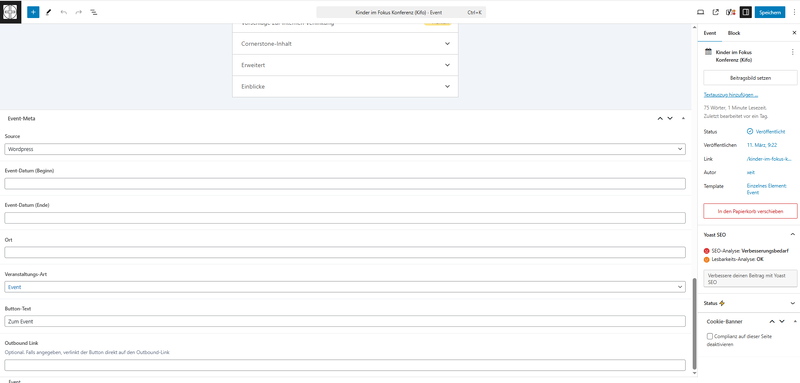
Task: Click Textauszug hinzufügen link
Action: (x=731, y=95)
